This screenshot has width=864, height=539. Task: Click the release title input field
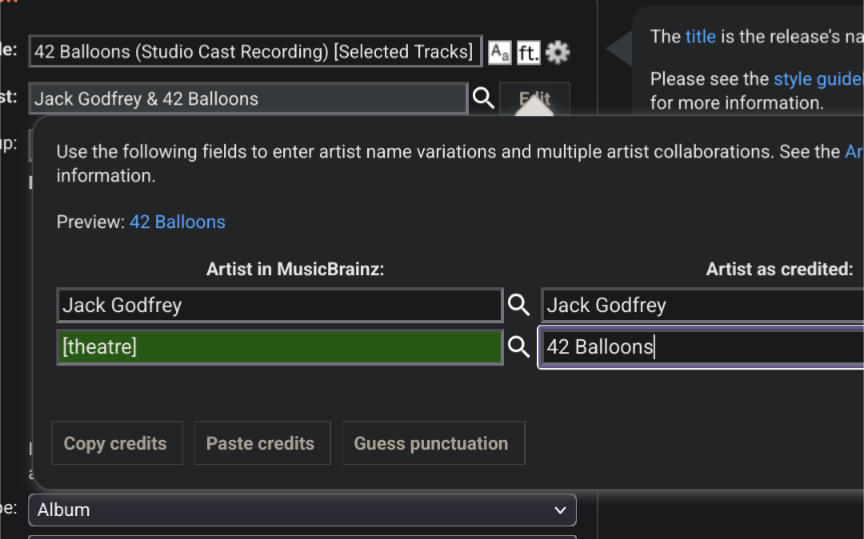pyautogui.click(x=256, y=51)
